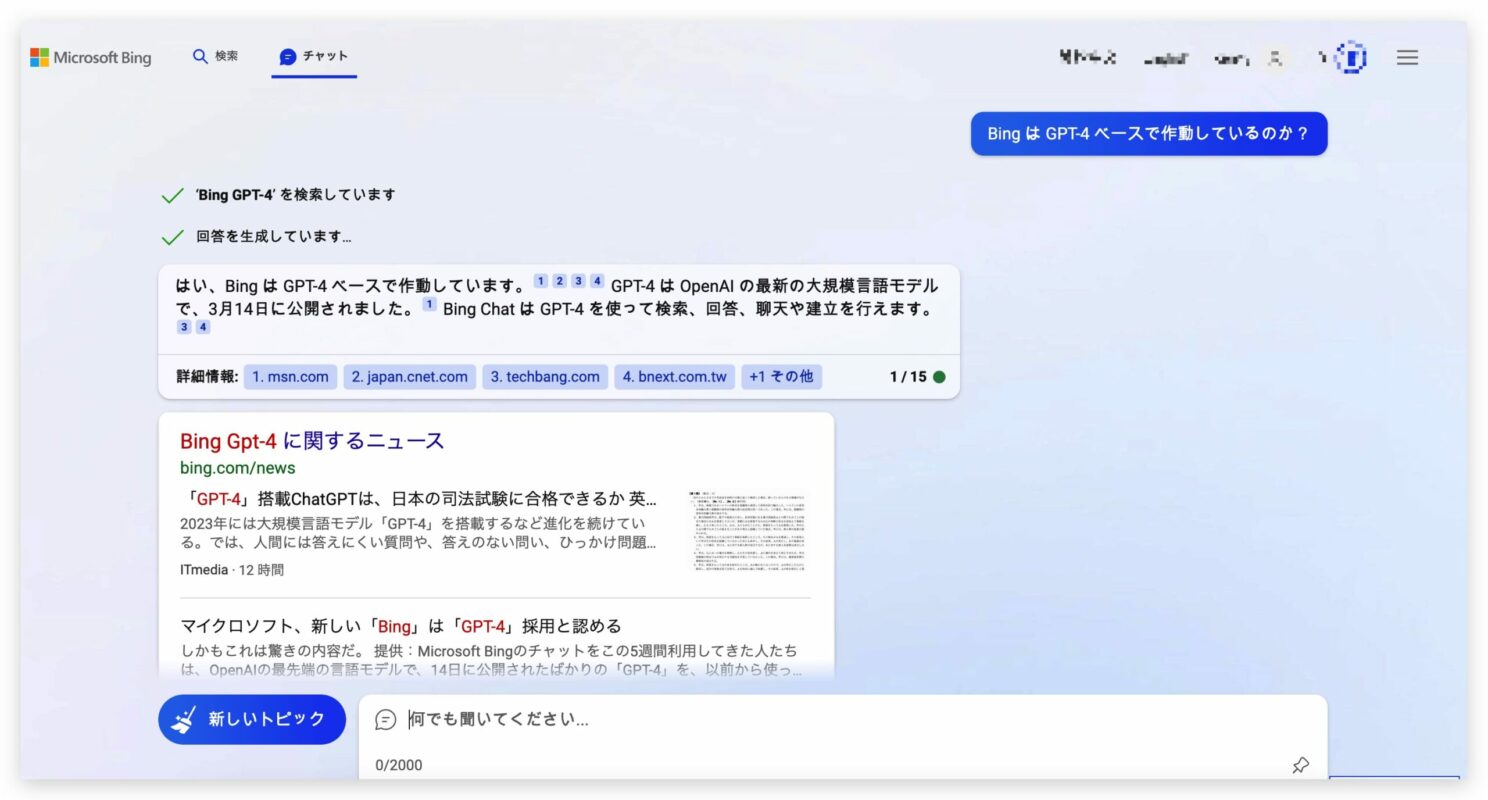1488x800 pixels.
Task: Open マイクロソフト、新しい「Bing」article
Action: click(401, 627)
